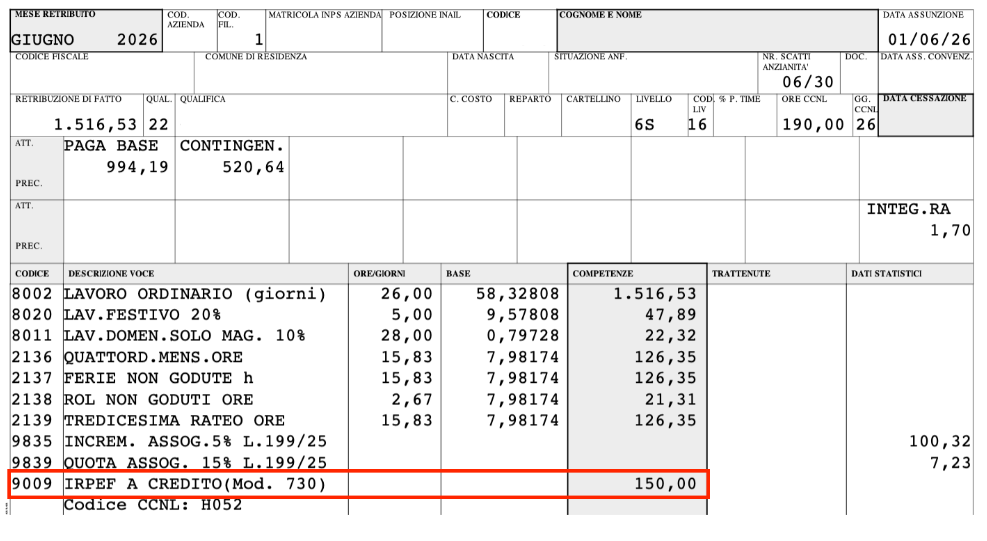The width and height of the screenshot is (987, 541).
Task: Click row code 8020
Action: [x=32, y=315]
